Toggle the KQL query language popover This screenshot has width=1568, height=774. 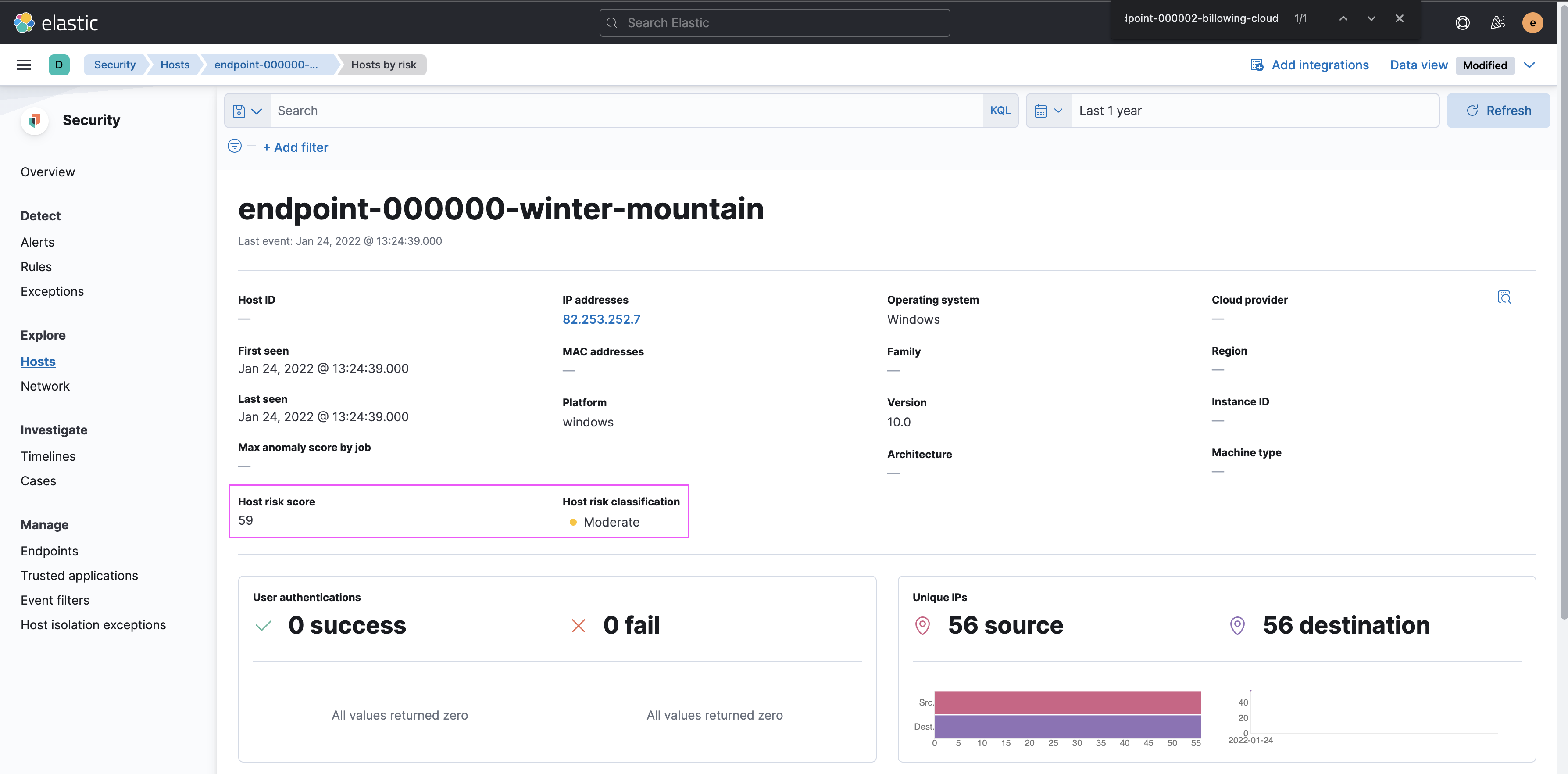1000,110
